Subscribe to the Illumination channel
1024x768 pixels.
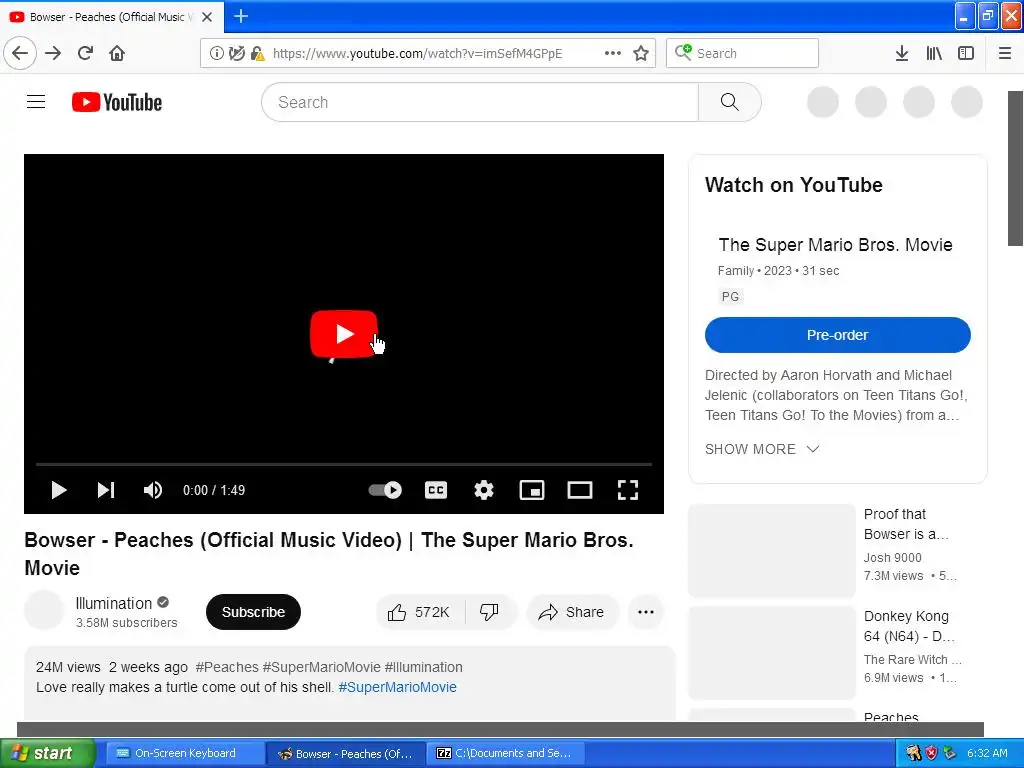tap(253, 612)
